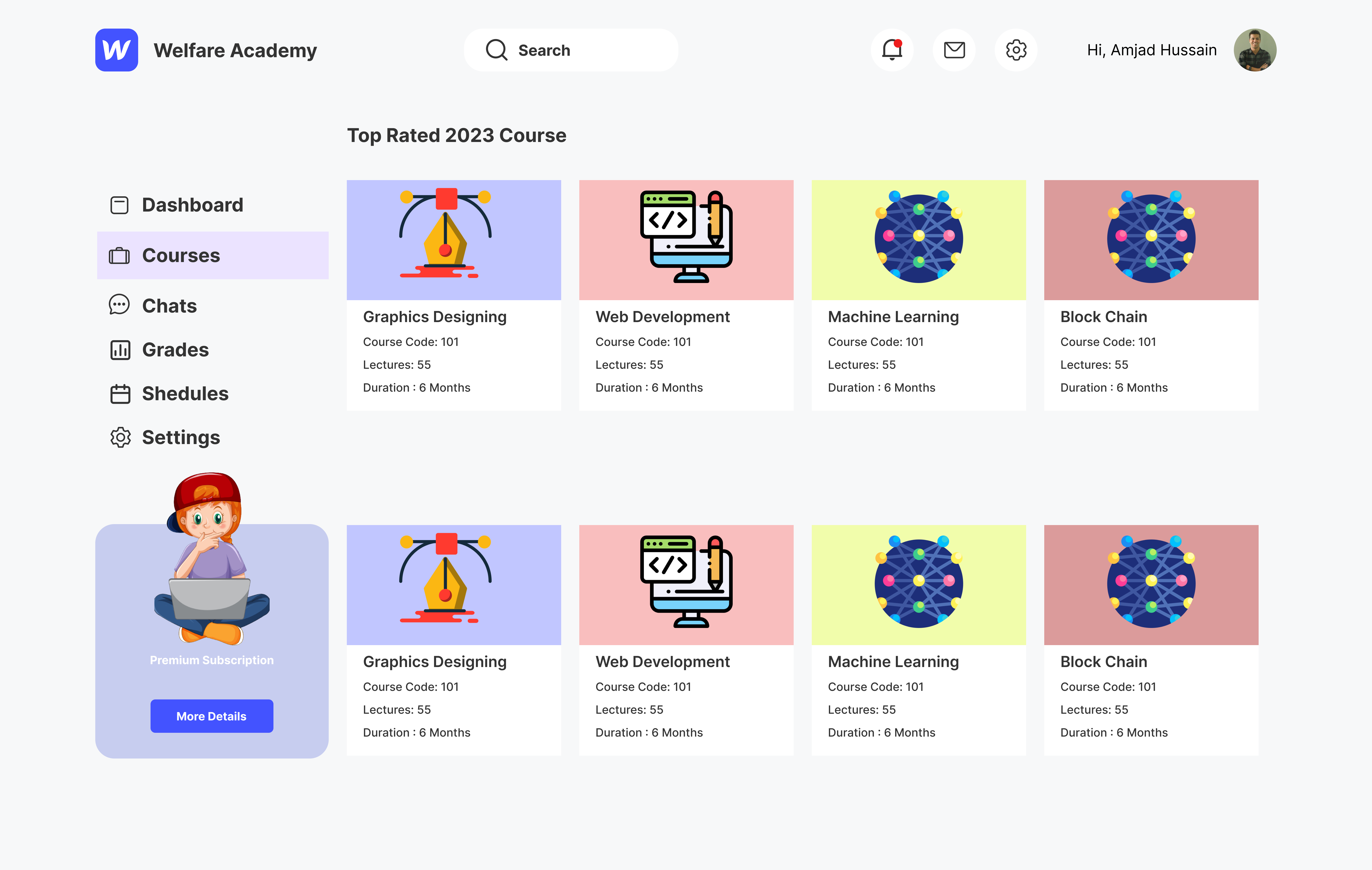Click bottom-row Web Development title
1372x870 pixels.
pyautogui.click(x=663, y=662)
